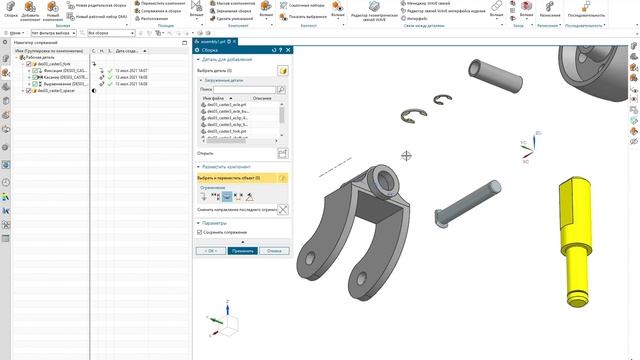Click the Отмена button

[x=274, y=251]
